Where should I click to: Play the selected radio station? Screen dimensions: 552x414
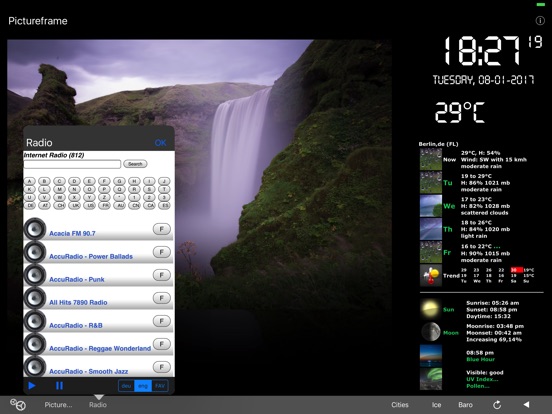[x=32, y=385]
